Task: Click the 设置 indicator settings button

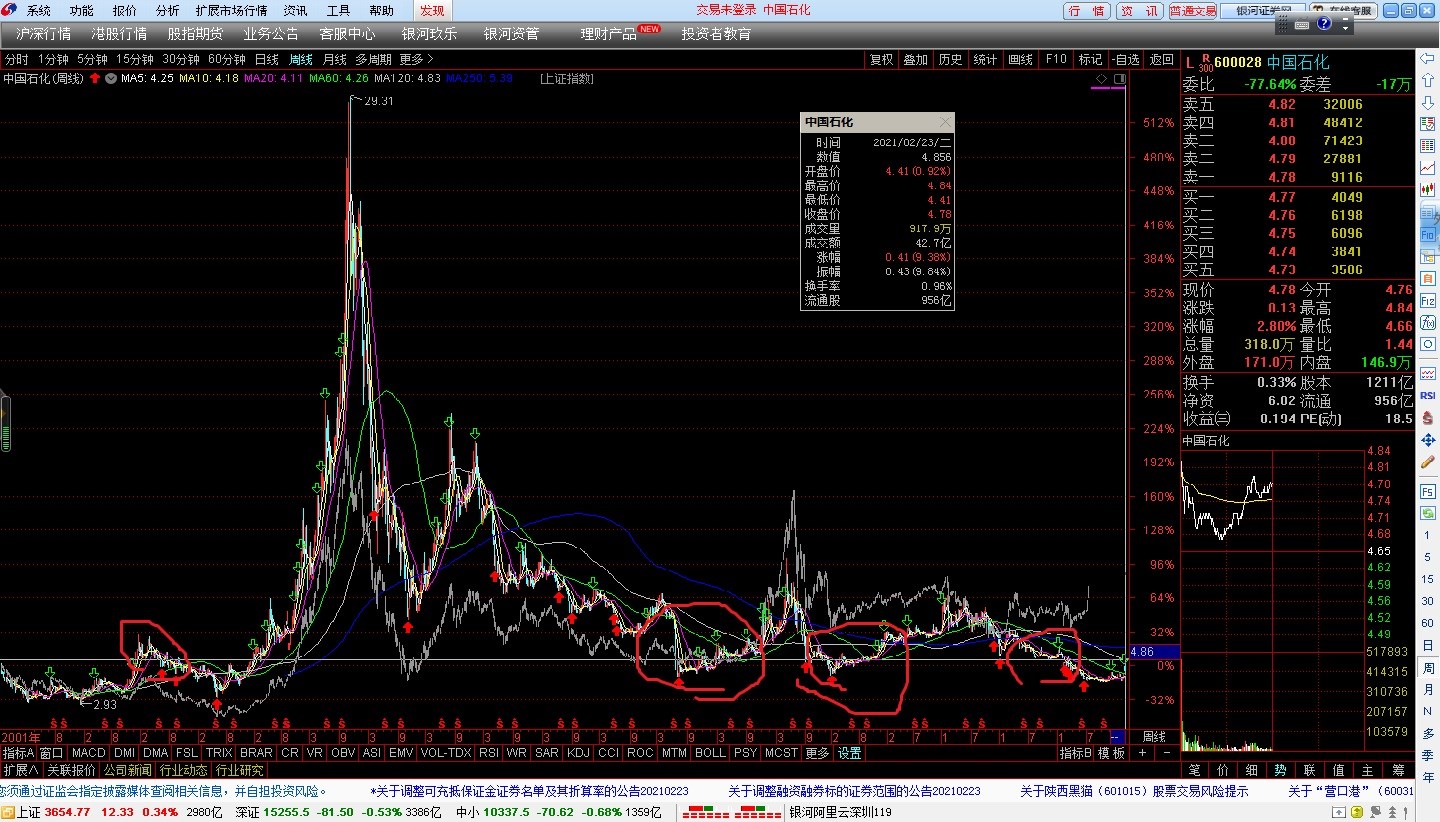Action: [x=850, y=753]
